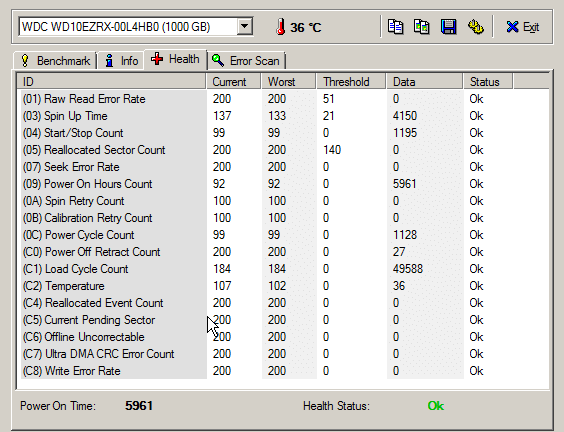Click the save screenshot floppy disk icon
Screen dimensions: 564x432
point(449,27)
